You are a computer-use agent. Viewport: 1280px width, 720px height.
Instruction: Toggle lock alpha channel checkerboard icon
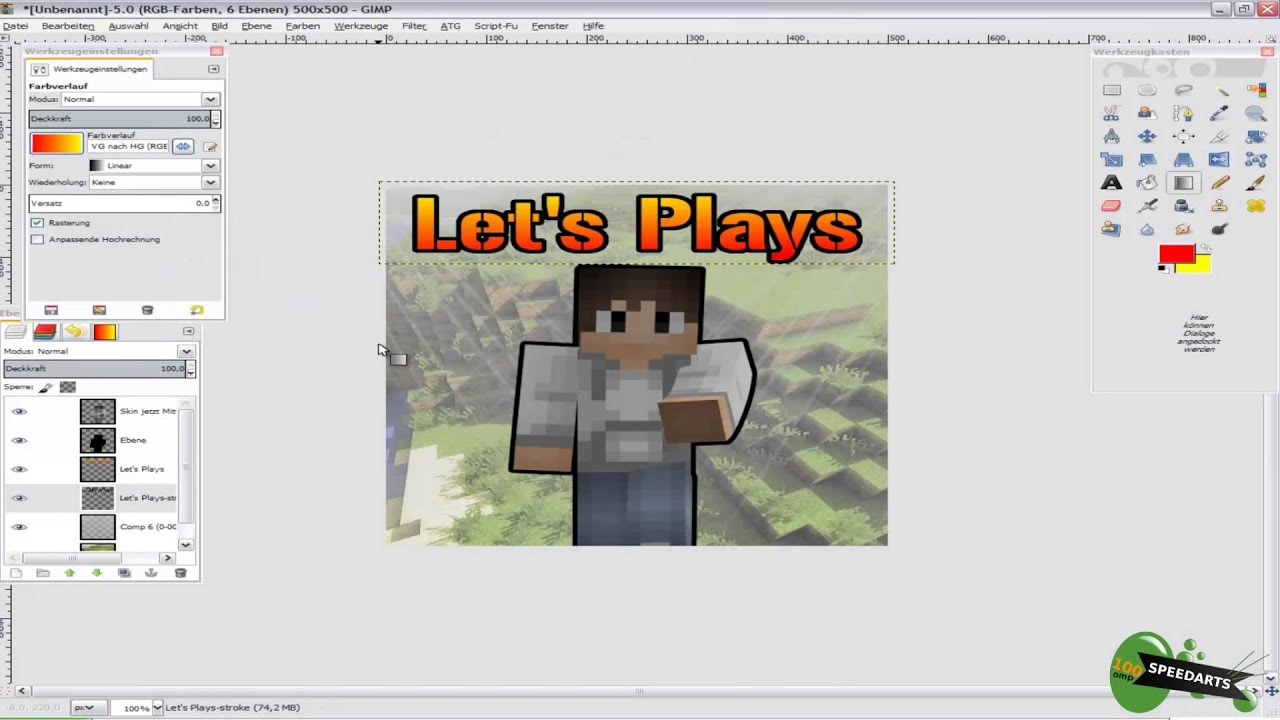click(67, 387)
